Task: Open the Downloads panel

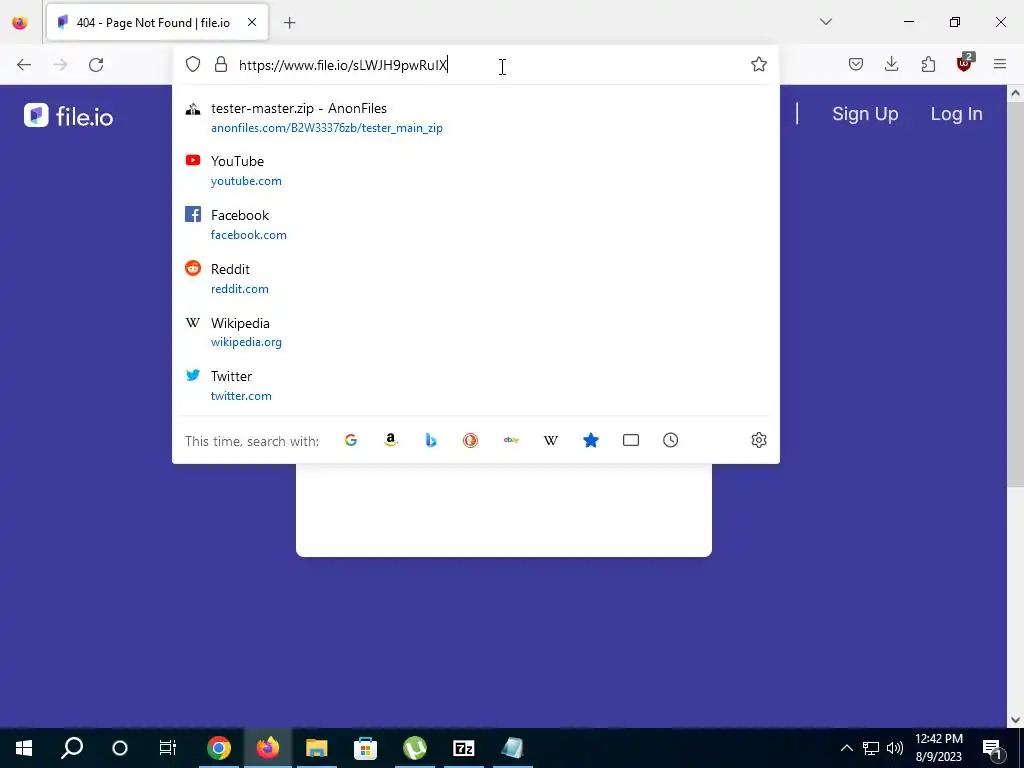Action: (891, 64)
